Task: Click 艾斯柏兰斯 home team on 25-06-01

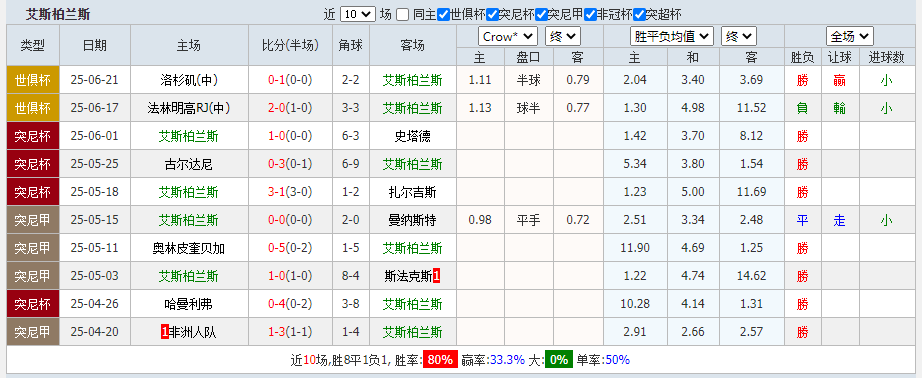Action: coord(188,136)
